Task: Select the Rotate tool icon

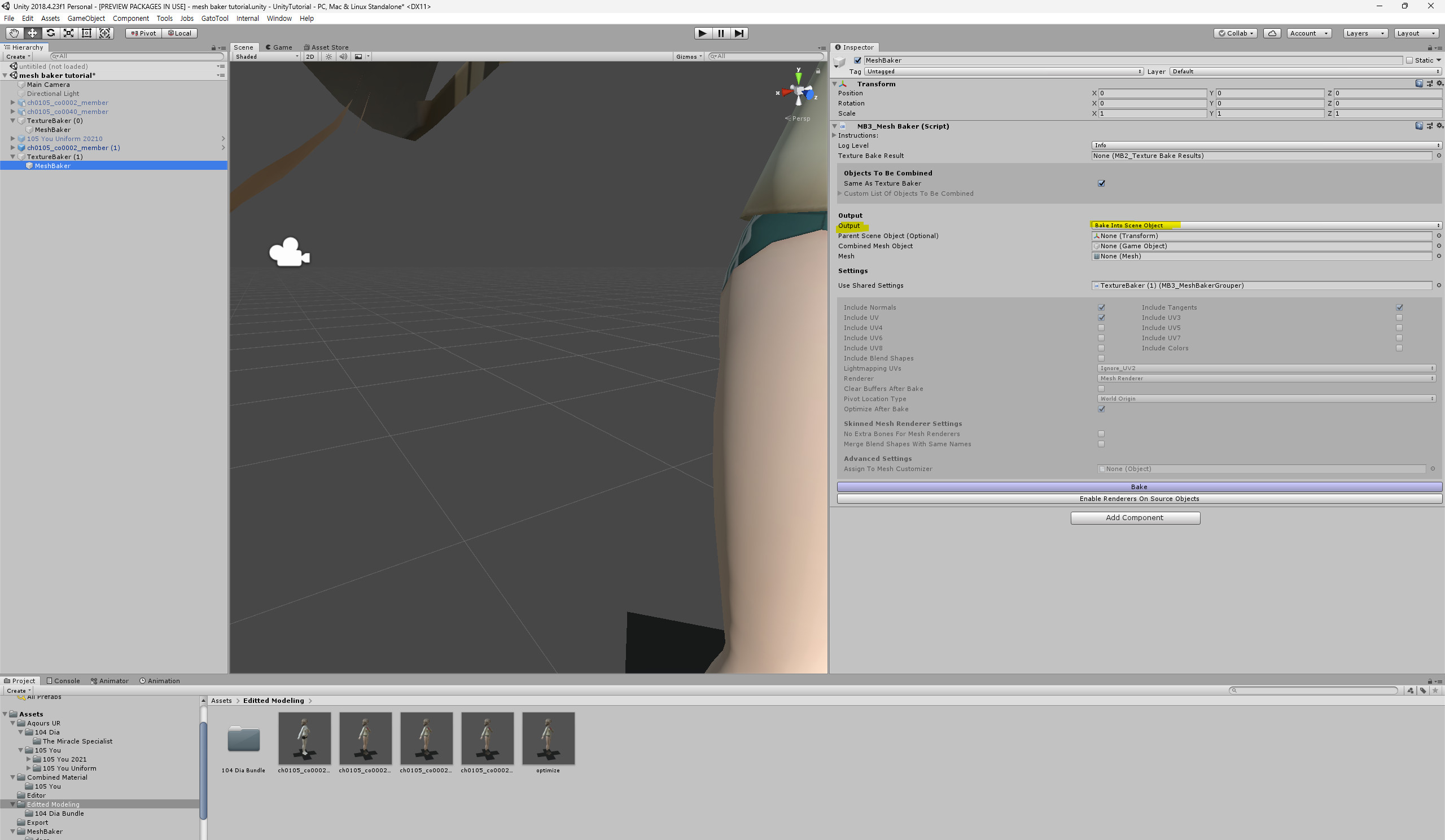Action: click(x=50, y=33)
